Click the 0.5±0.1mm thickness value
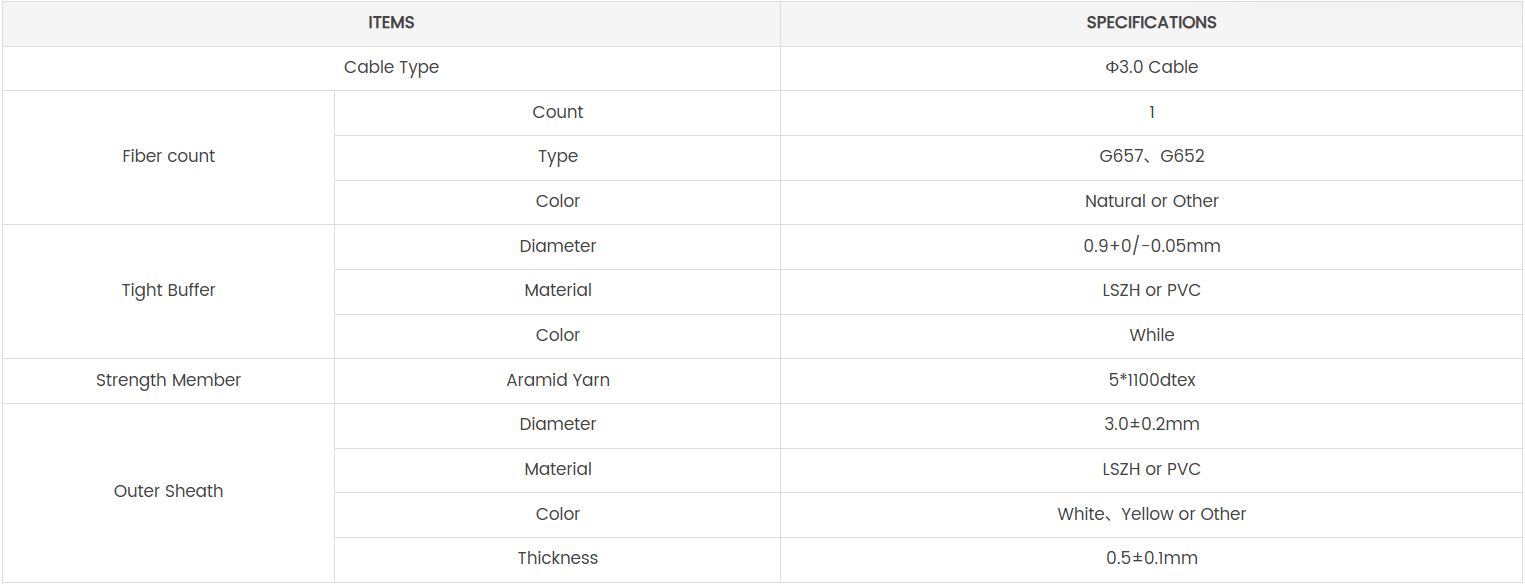 pos(1151,559)
